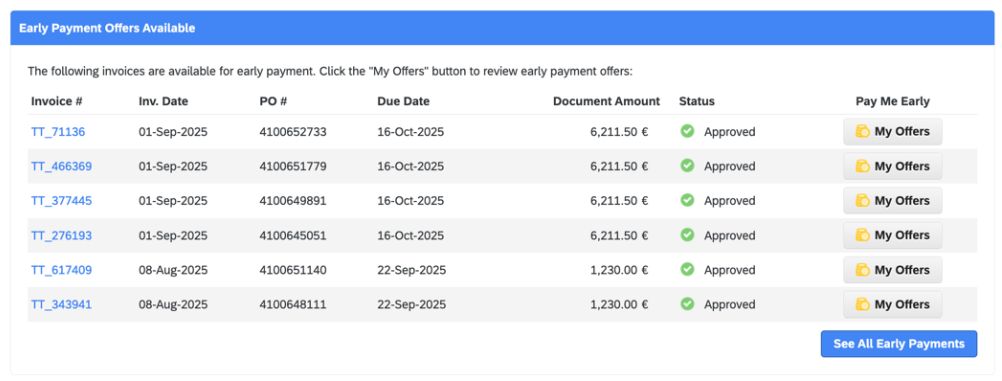This screenshot has width=1002, height=381.
Task: Click Invoice # column header
Action: click(x=57, y=101)
